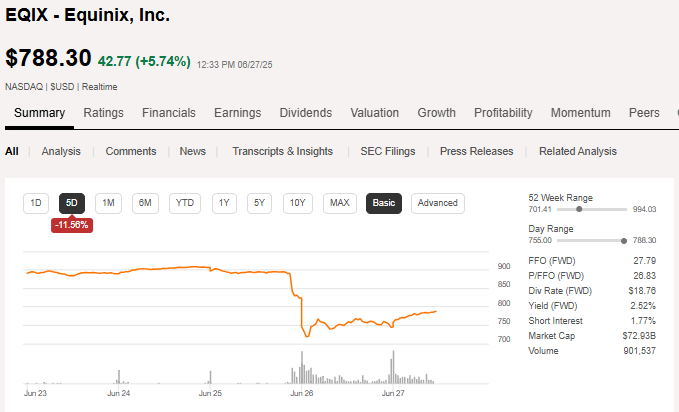Choose the 6M time range
Image resolution: width=679 pixels, height=412 pixels.
pos(146,203)
